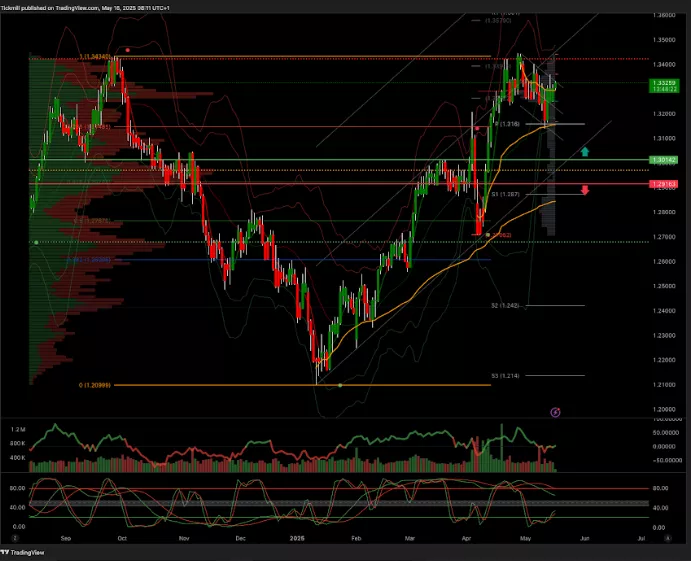Click the green dot at left of dotted line

coord(36,242)
